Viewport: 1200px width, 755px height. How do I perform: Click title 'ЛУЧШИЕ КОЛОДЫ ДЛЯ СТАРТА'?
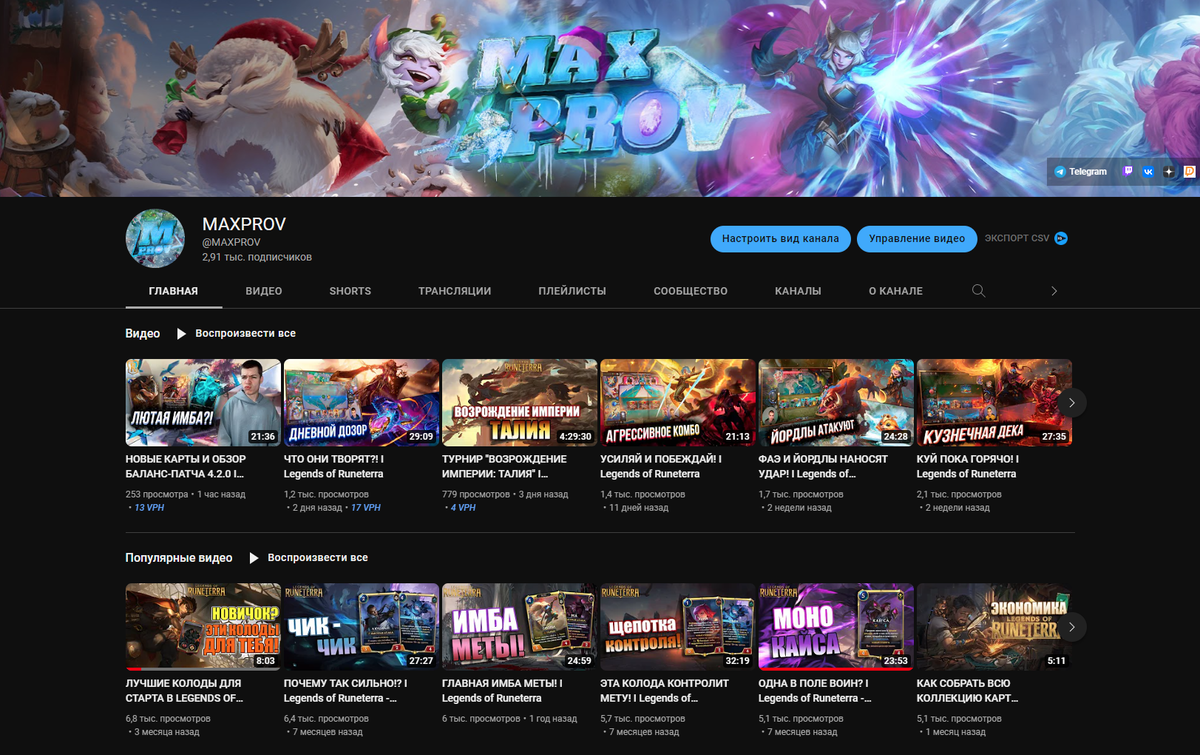pyautogui.click(x=185, y=691)
